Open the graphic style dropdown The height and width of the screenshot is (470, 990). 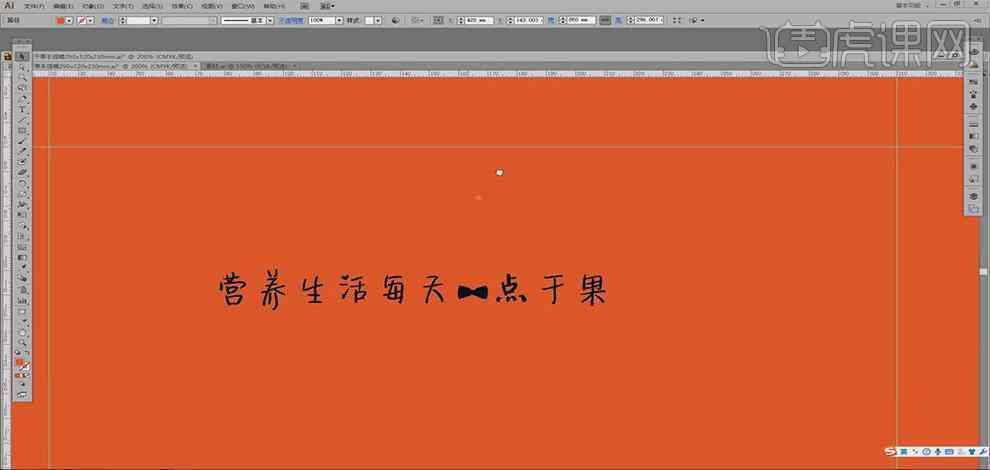coord(378,20)
